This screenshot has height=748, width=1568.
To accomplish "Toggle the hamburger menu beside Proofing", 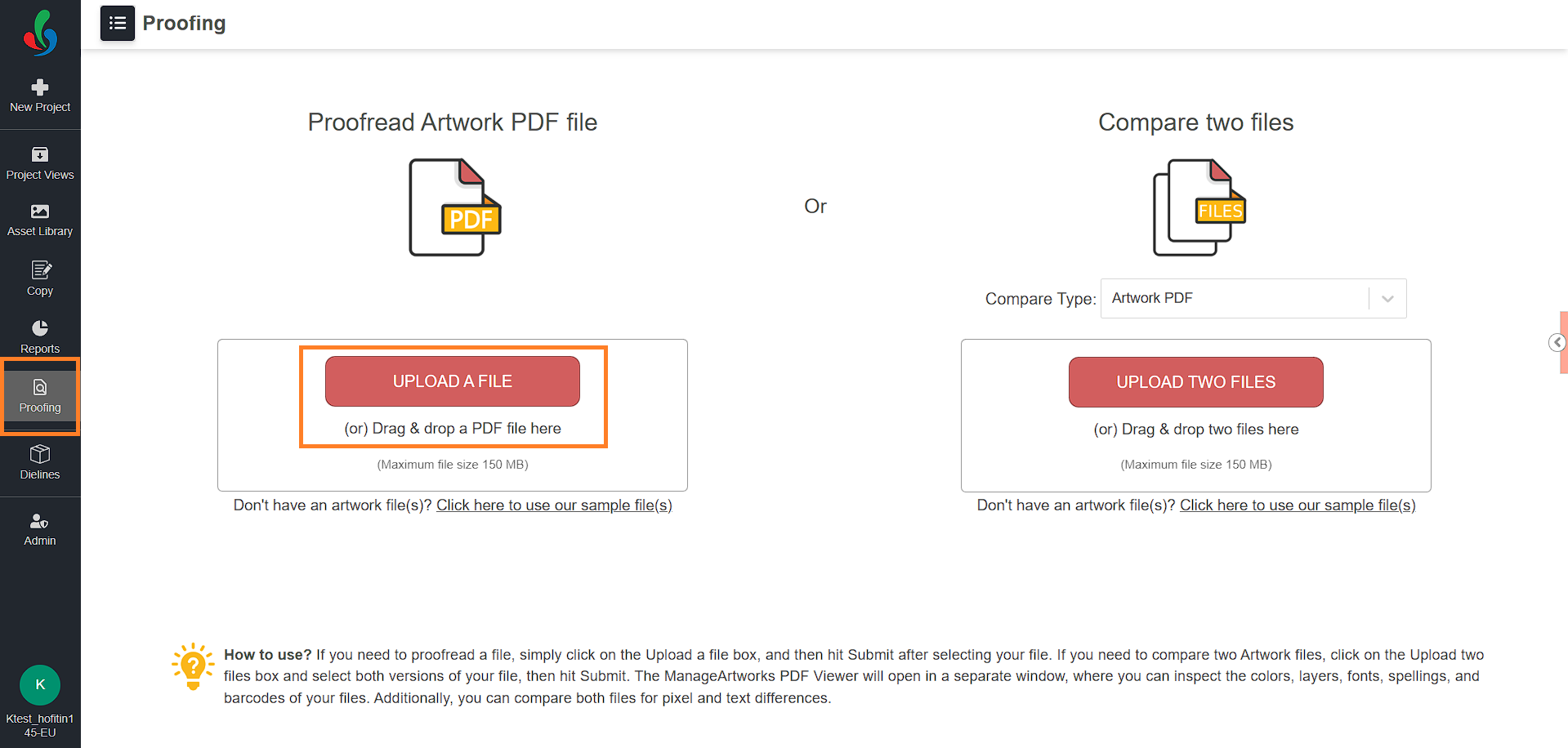I will (118, 23).
